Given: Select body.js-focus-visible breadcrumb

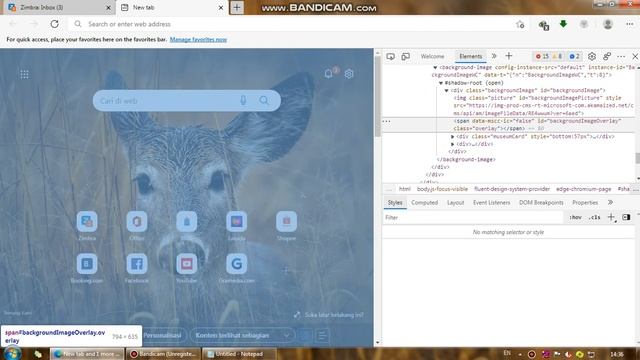Looking at the screenshot, I should coord(442,189).
